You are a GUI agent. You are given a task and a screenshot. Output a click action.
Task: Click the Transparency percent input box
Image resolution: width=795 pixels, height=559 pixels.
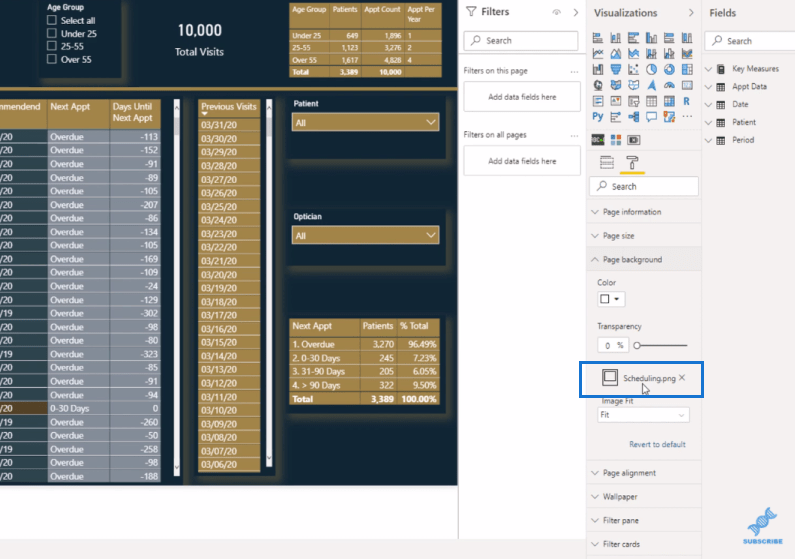point(612,345)
